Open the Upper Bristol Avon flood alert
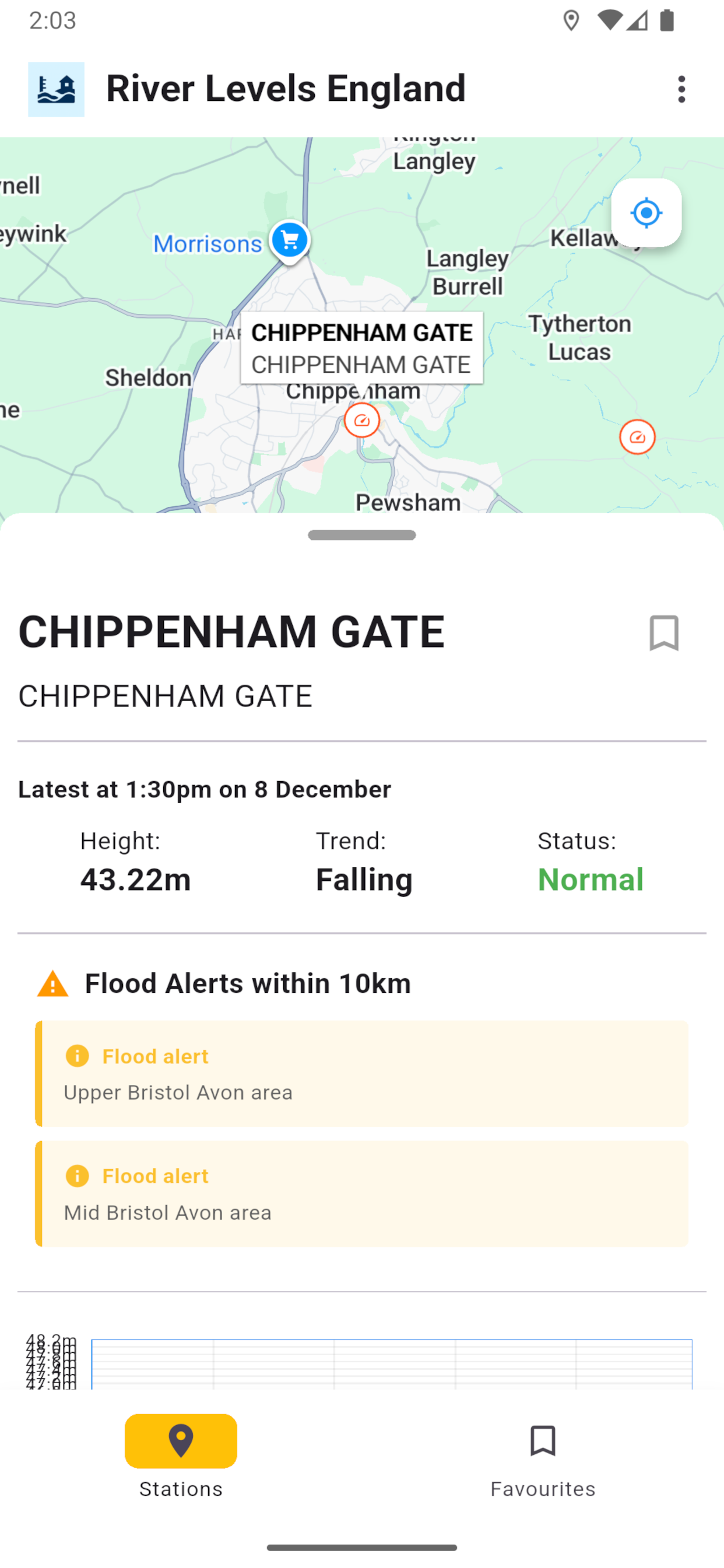 pos(362,1073)
